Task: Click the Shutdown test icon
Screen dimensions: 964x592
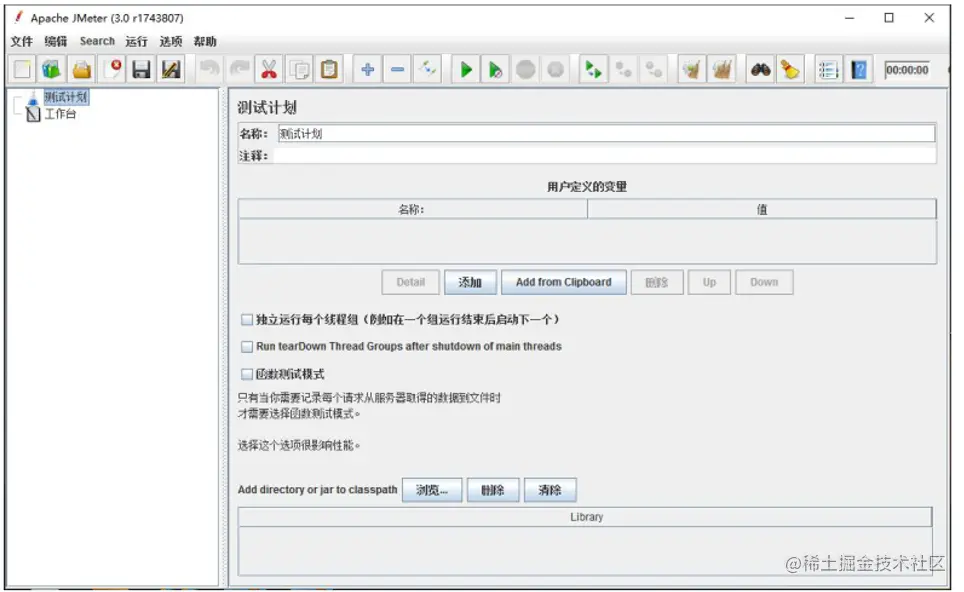Action: [556, 69]
